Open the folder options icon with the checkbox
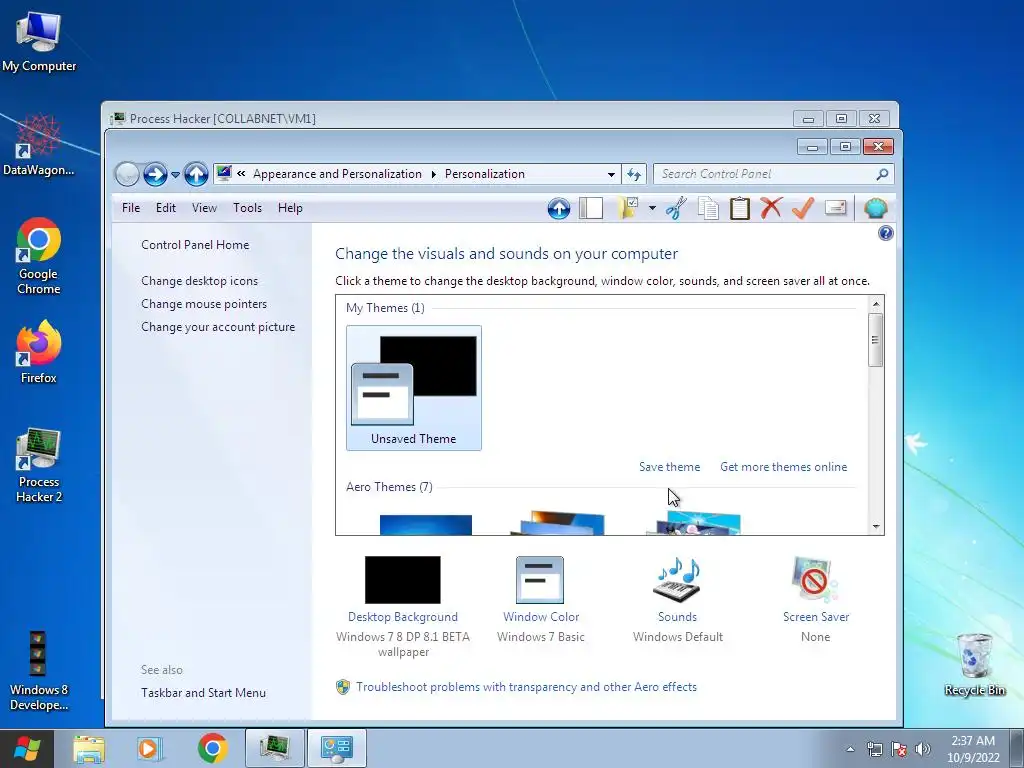The height and width of the screenshot is (768, 1024). click(628, 208)
